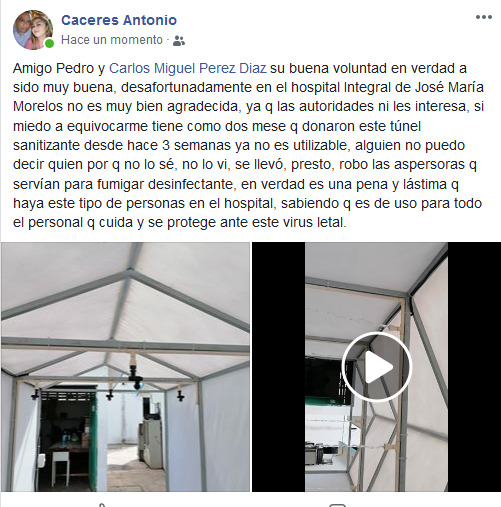
Task: Click the friends audience icon beside timestamp
Action: click(x=179, y=41)
